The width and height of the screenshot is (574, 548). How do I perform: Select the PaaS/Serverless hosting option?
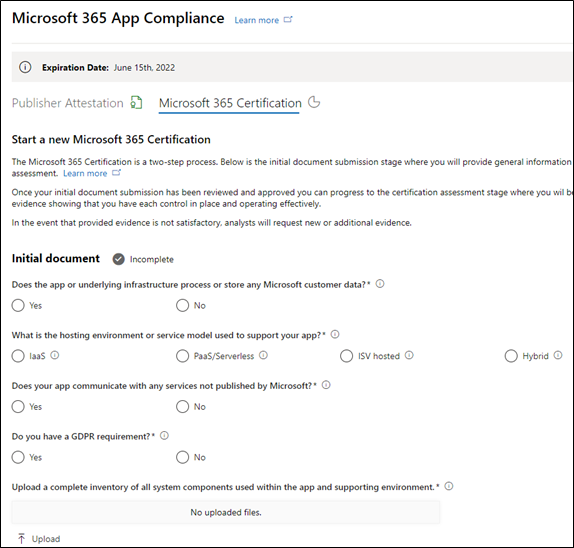[182, 356]
